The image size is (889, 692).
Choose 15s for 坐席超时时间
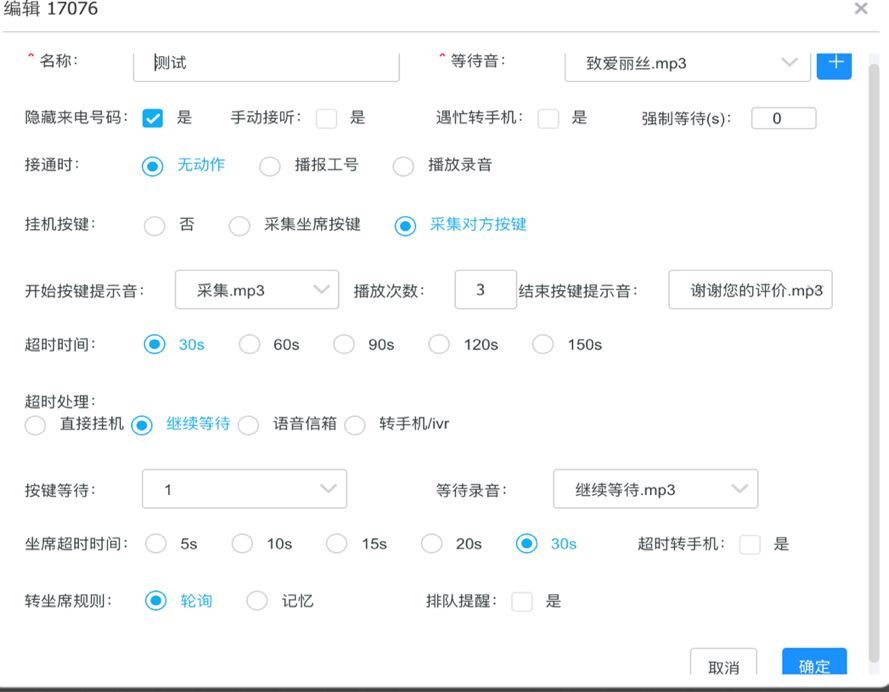coord(337,544)
